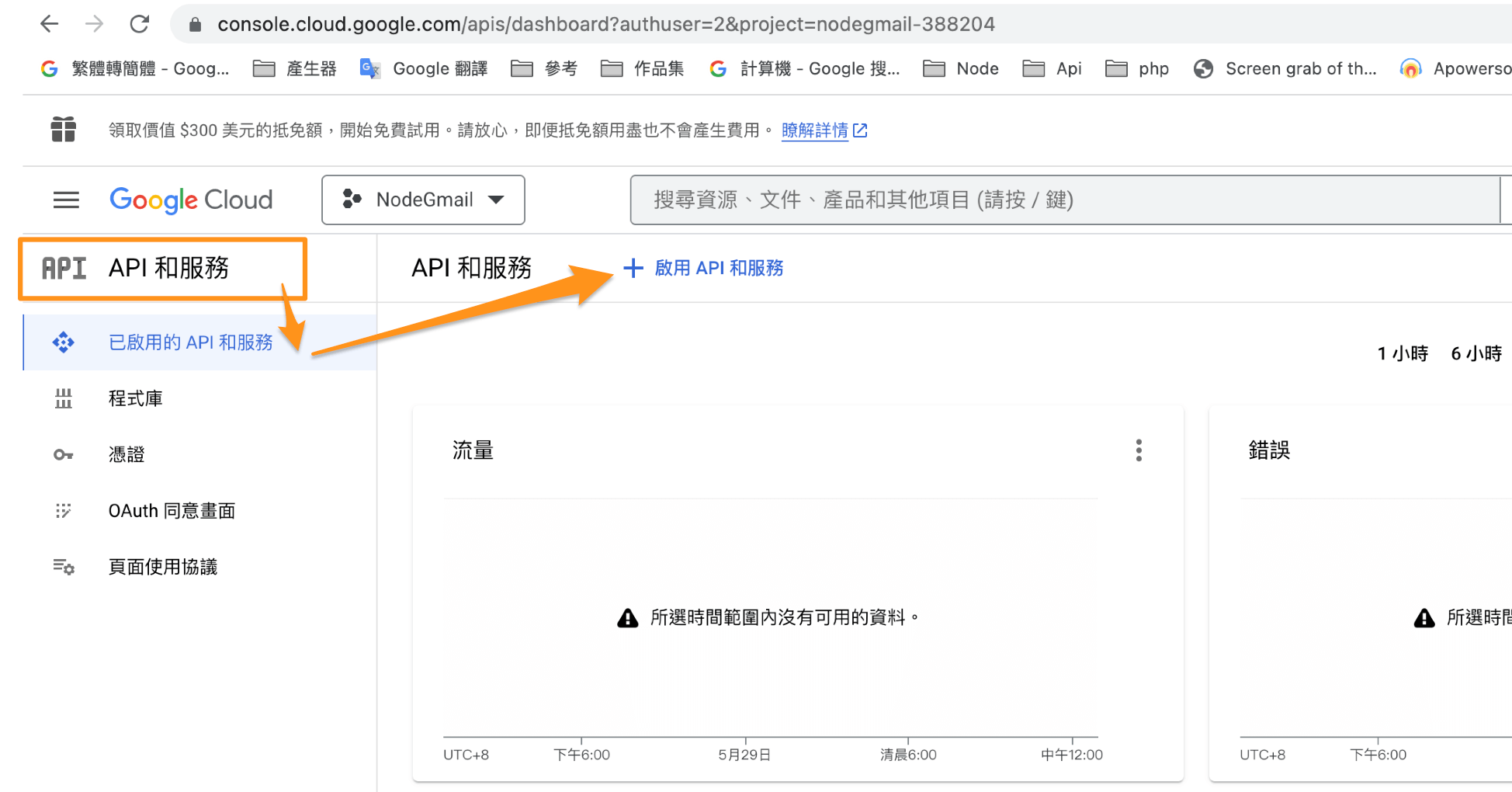Viewport: 1512px width, 792px height.
Task: Click the gift icon in the promo banner
Action: (63, 130)
